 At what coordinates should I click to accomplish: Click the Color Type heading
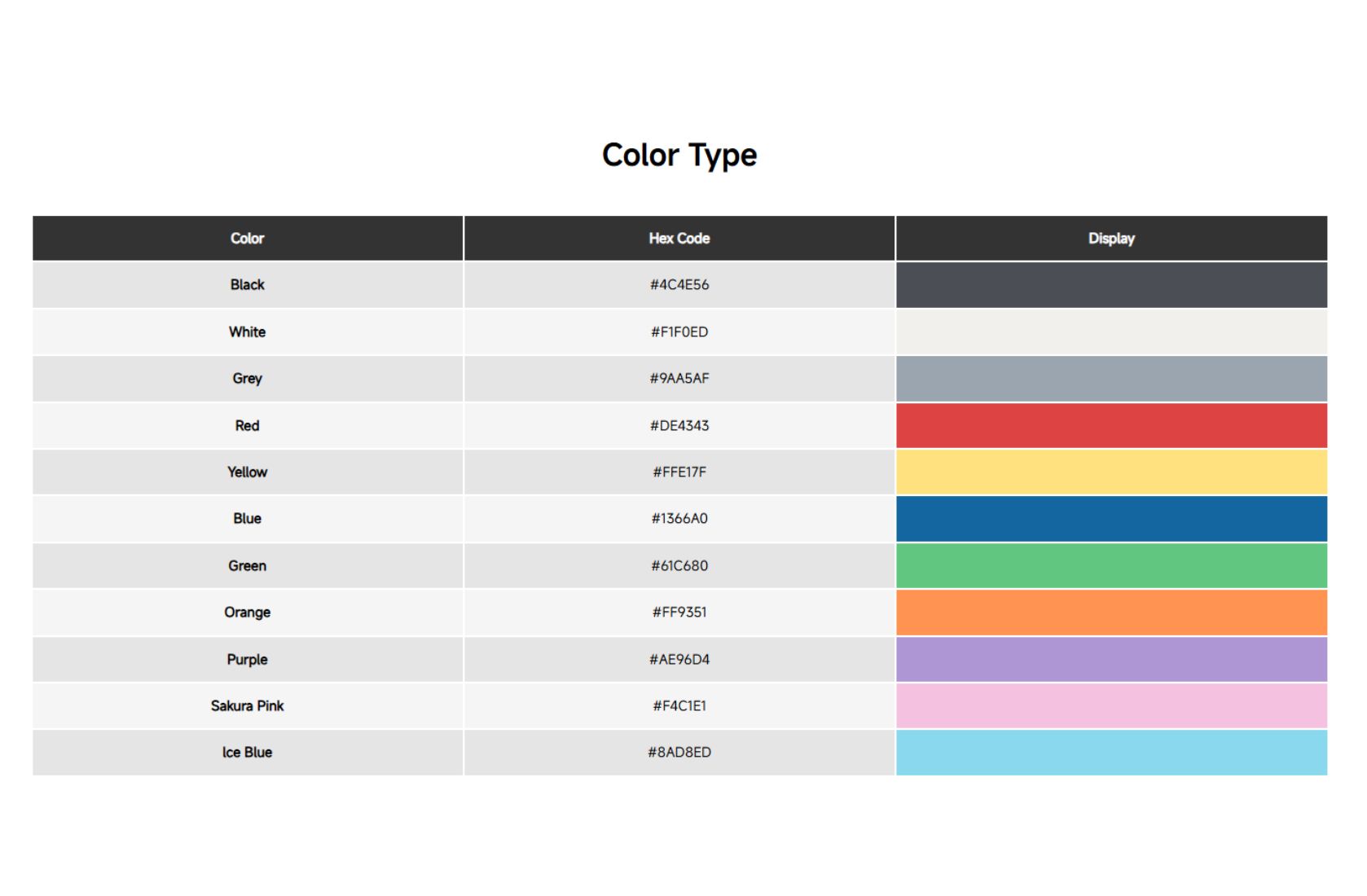[x=679, y=155]
